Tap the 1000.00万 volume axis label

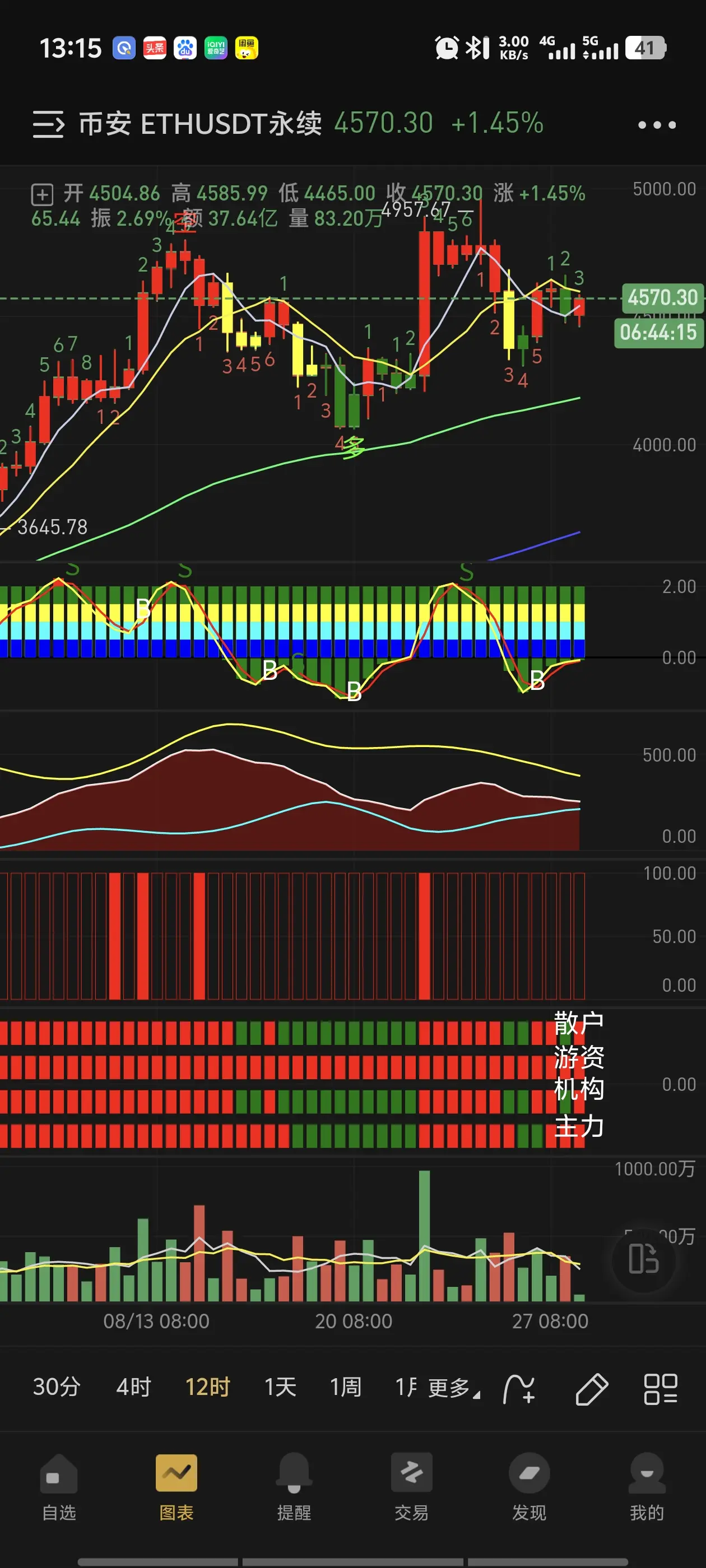click(655, 1169)
